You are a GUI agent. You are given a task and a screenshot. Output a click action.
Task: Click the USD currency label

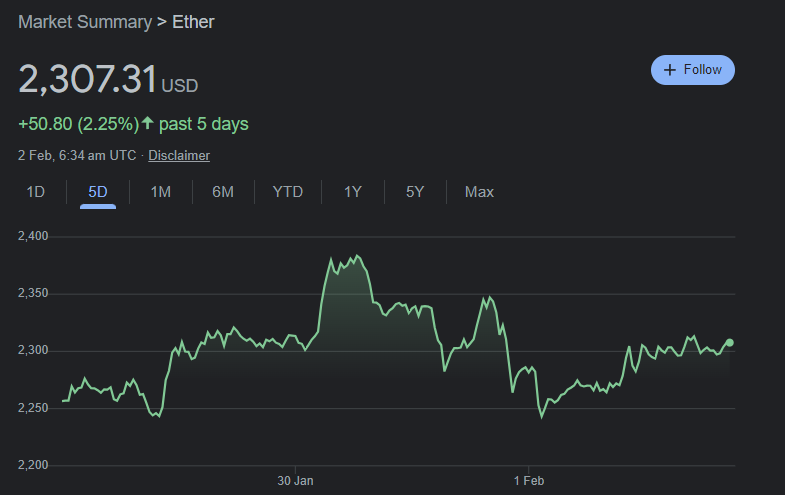[x=180, y=86]
